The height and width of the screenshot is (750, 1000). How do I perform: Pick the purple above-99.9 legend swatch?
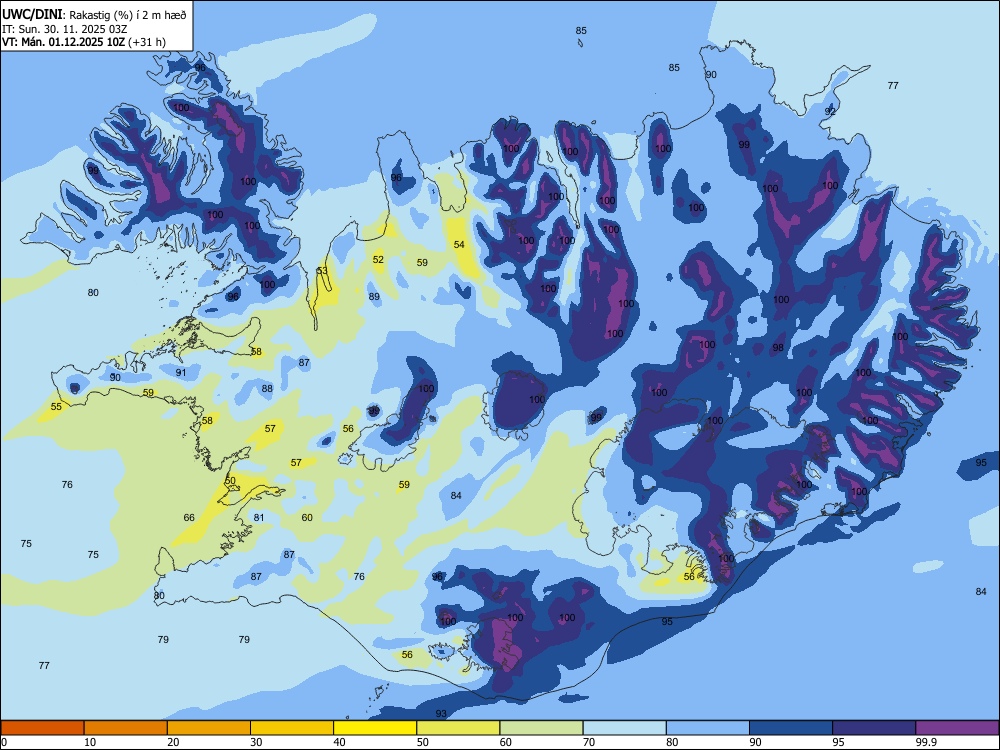coord(957,728)
